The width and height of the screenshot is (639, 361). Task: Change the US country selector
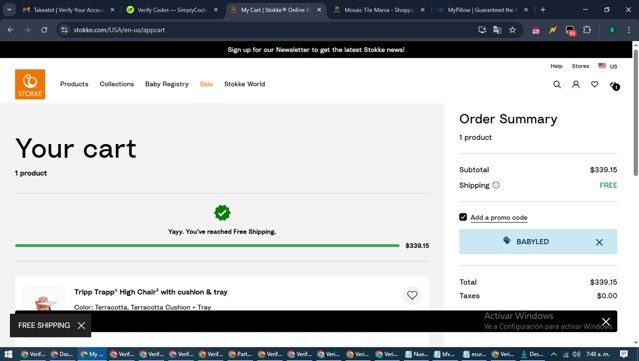tap(608, 66)
